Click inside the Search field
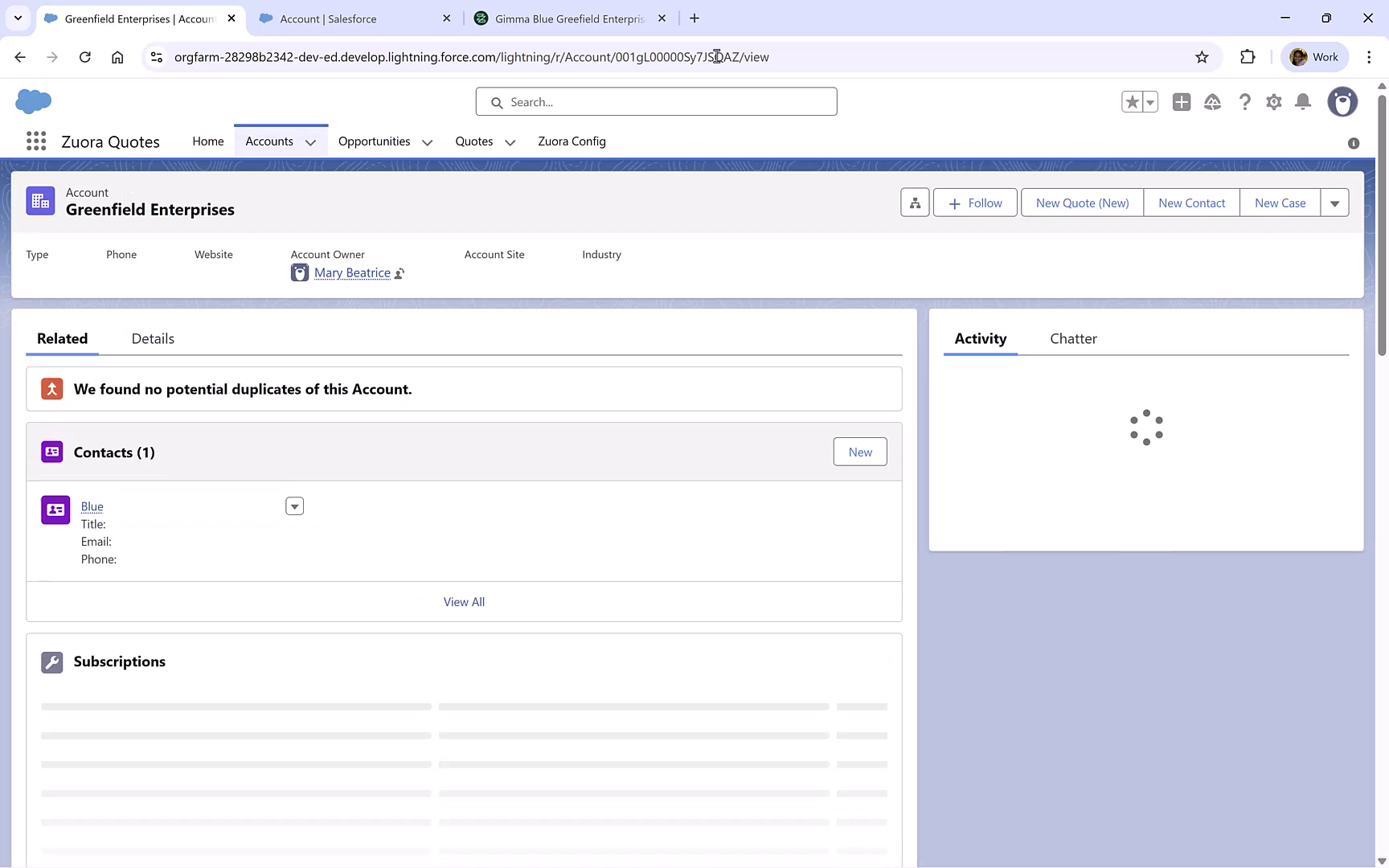Image resolution: width=1389 pixels, height=868 pixels. pos(656,101)
